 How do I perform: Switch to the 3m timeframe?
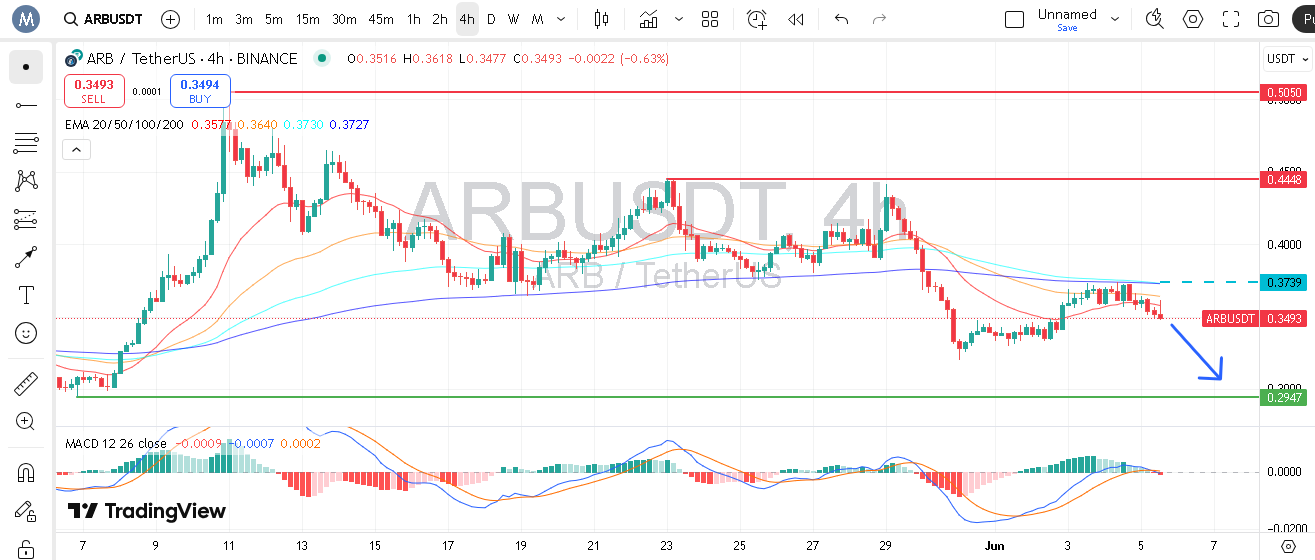click(x=244, y=19)
